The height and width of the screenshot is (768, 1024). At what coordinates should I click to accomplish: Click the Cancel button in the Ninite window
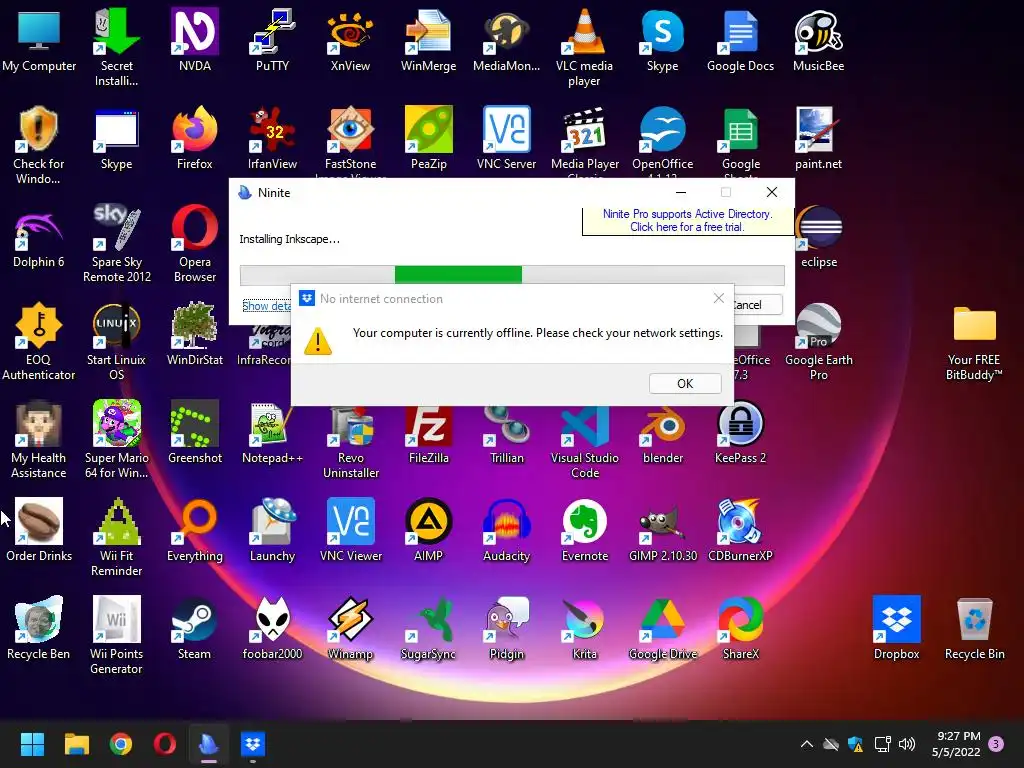[x=758, y=305]
